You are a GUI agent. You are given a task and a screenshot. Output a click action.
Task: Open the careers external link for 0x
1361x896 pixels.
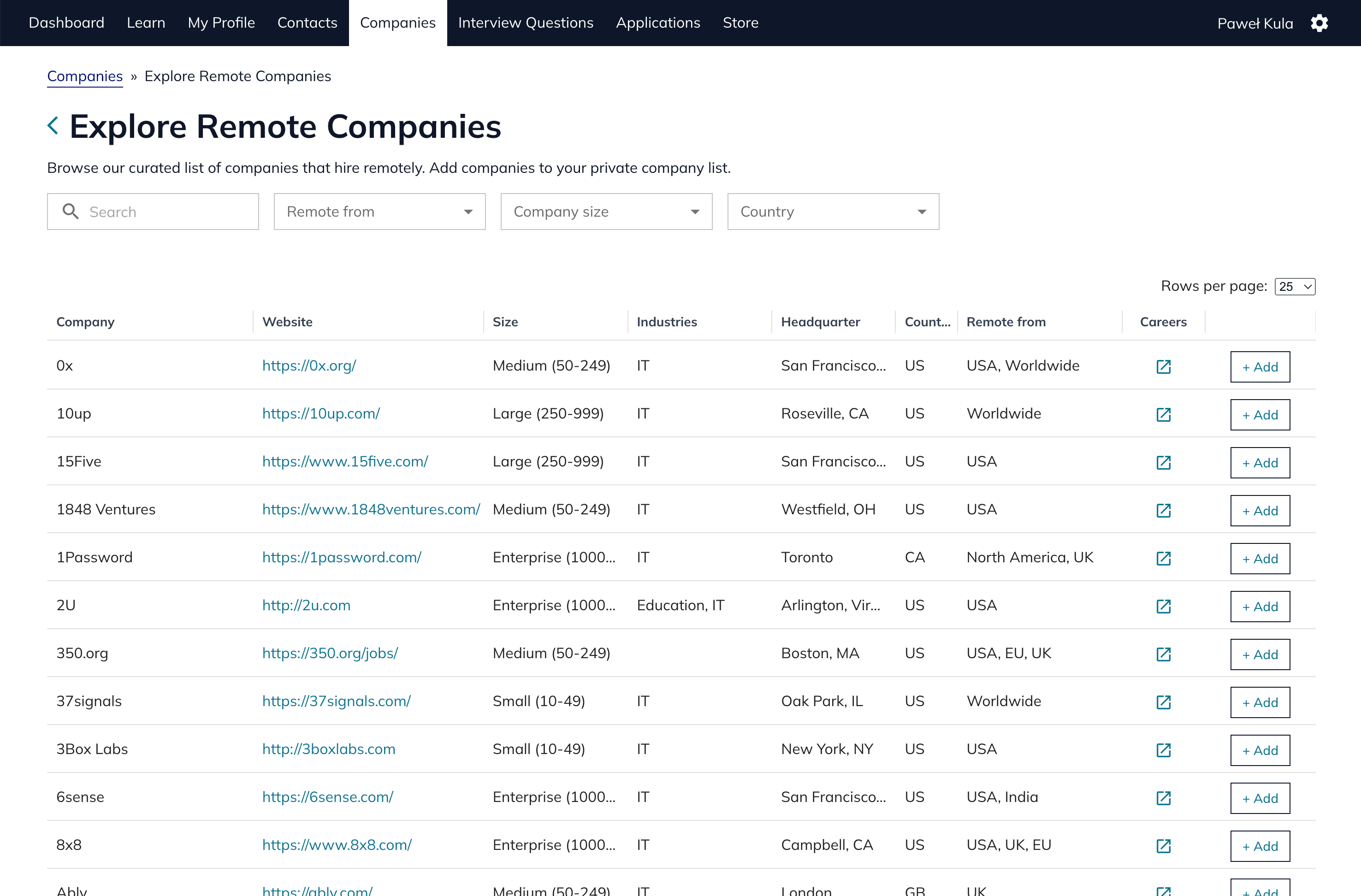tap(1163, 366)
